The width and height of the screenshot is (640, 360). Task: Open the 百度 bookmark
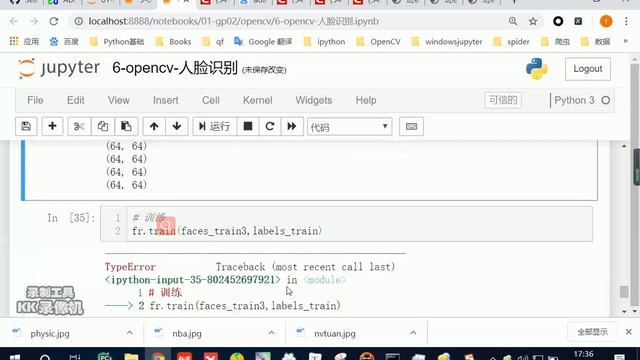[x=64, y=42]
